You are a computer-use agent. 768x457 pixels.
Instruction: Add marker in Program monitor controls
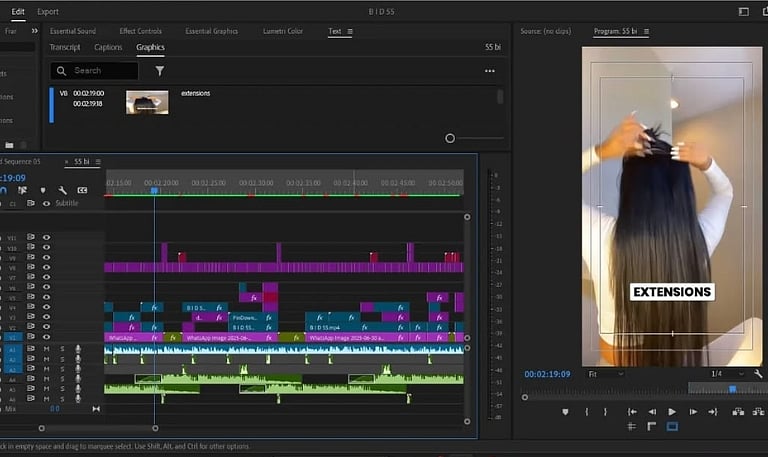565,412
